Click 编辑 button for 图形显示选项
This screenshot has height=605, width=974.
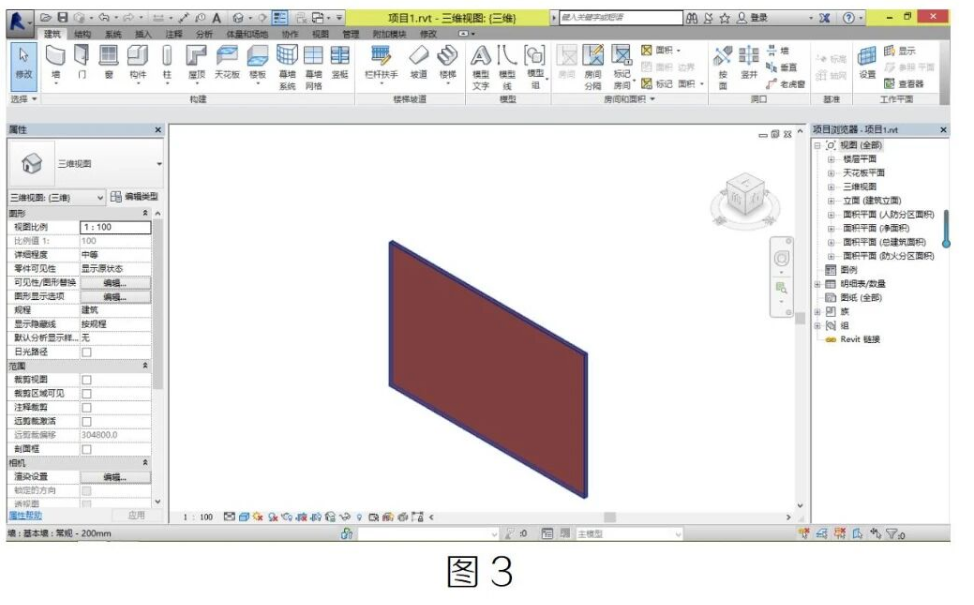pos(115,297)
